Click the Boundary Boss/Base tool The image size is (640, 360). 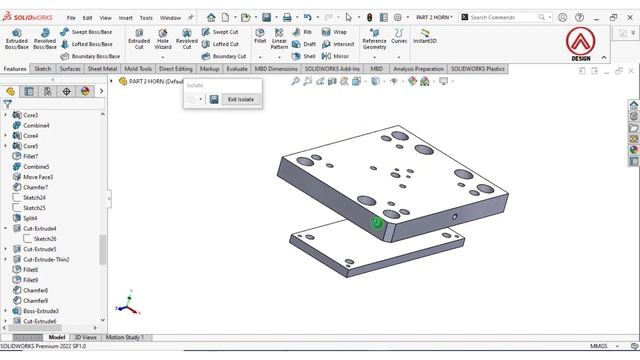pyautogui.click(x=90, y=56)
